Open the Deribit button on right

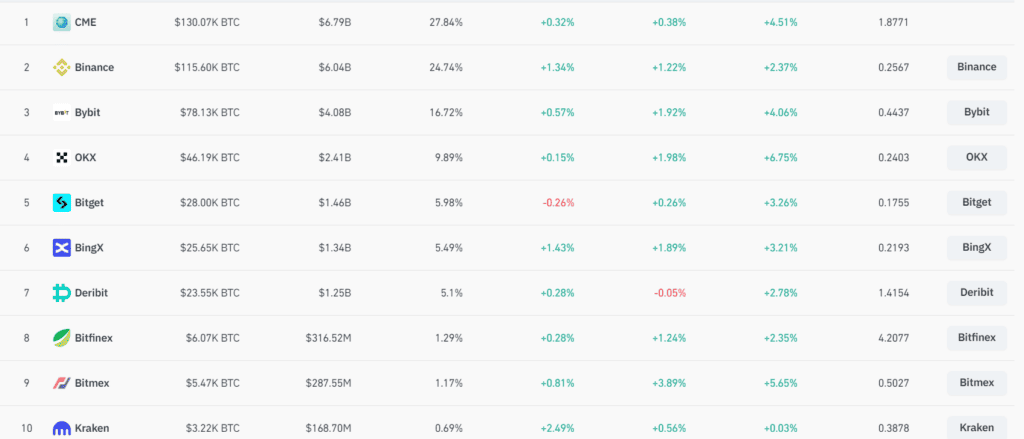tap(976, 293)
